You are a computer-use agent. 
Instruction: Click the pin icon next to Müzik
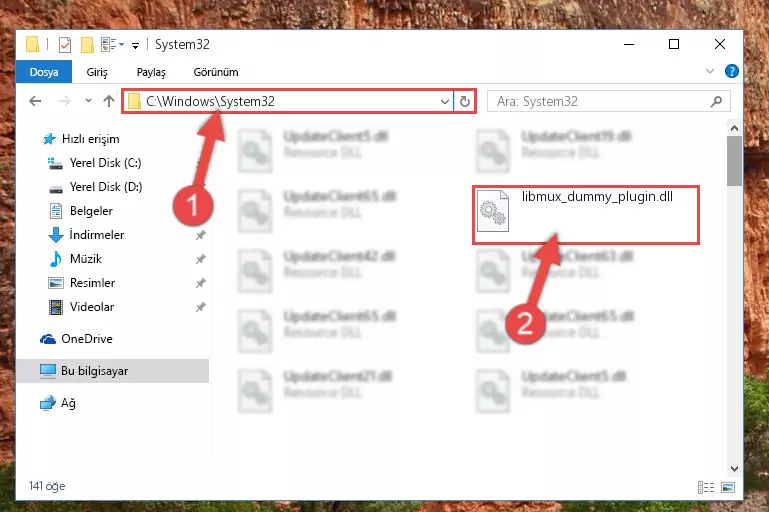[201, 259]
